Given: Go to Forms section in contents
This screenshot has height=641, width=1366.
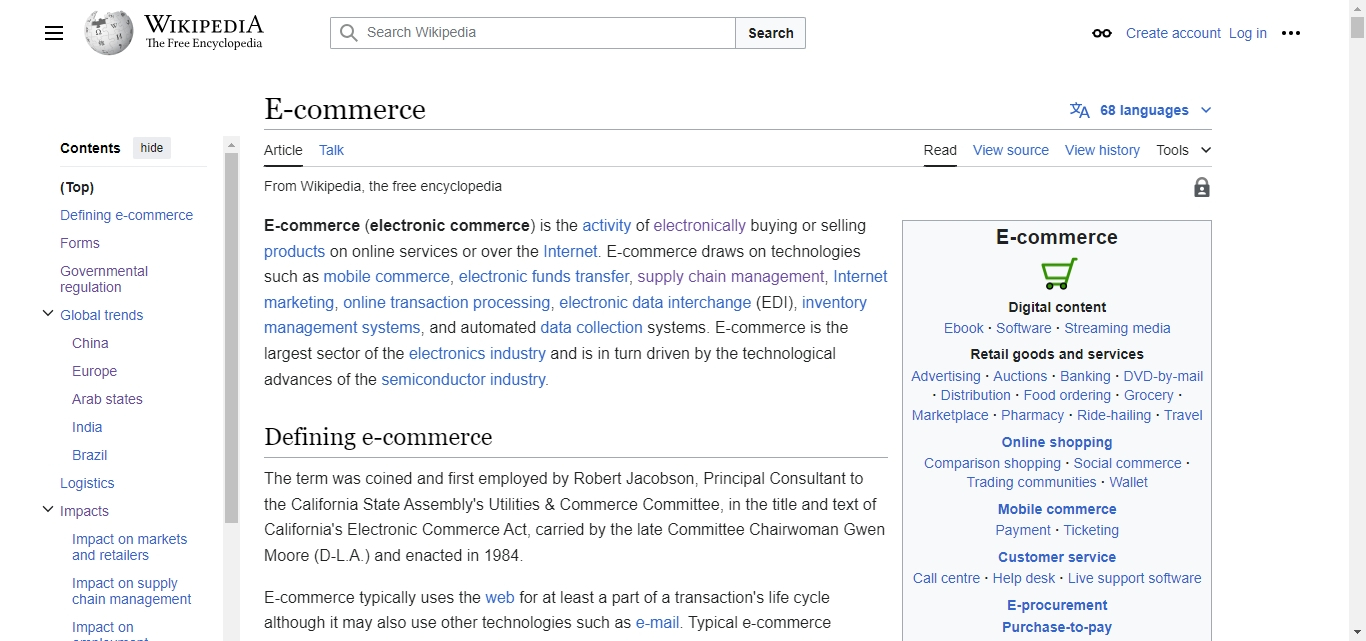Looking at the screenshot, I should [80, 243].
